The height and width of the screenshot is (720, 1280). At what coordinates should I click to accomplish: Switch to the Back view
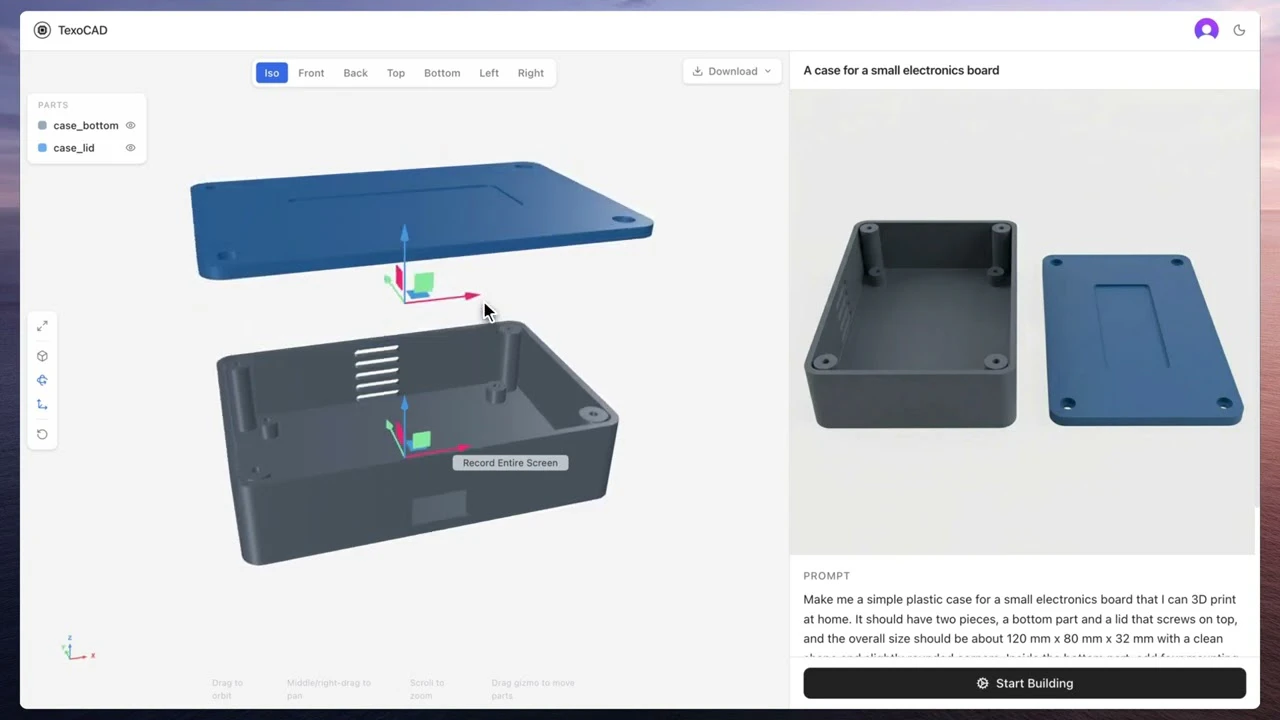(x=355, y=73)
